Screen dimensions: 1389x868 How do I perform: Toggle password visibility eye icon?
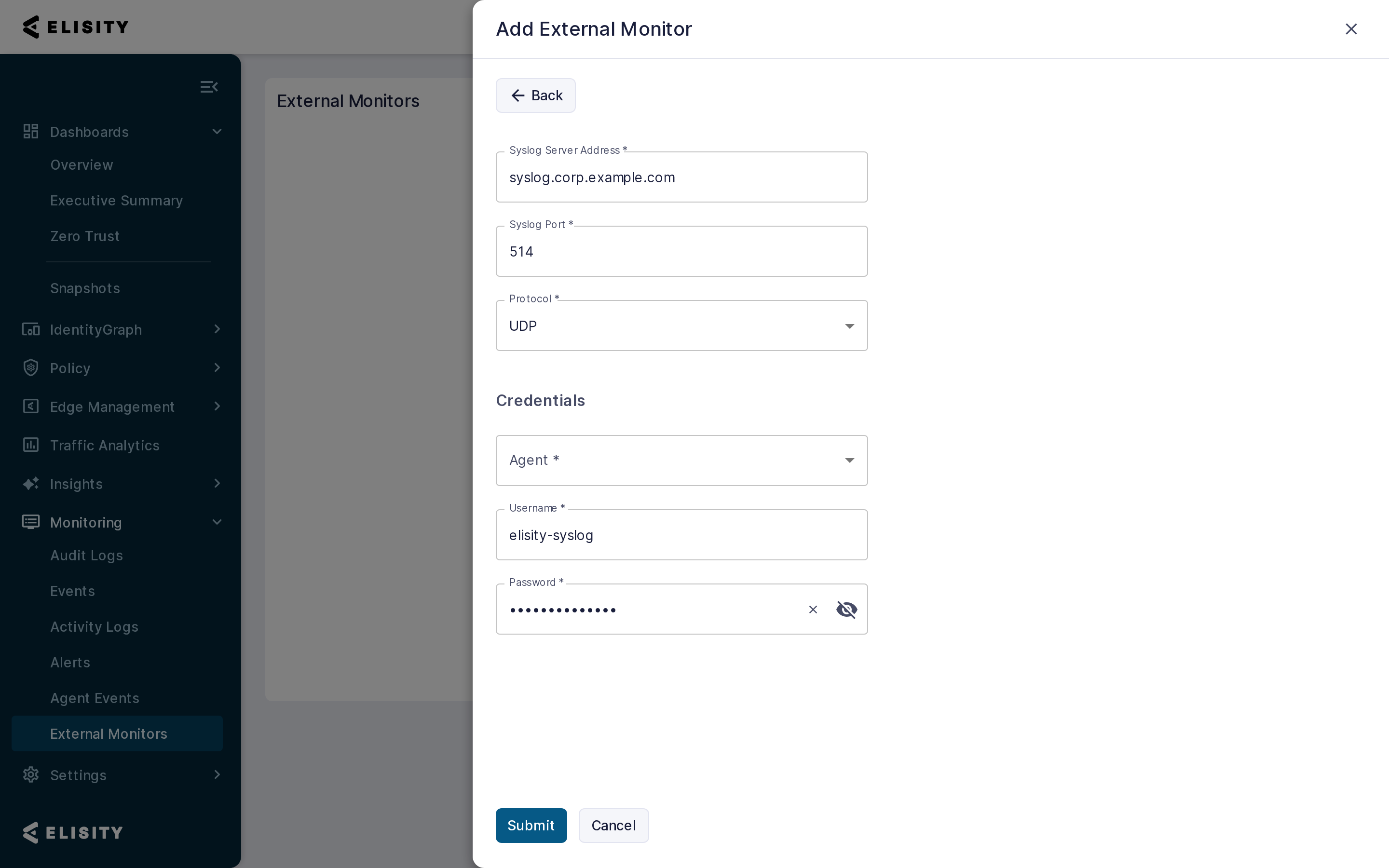pos(846,609)
